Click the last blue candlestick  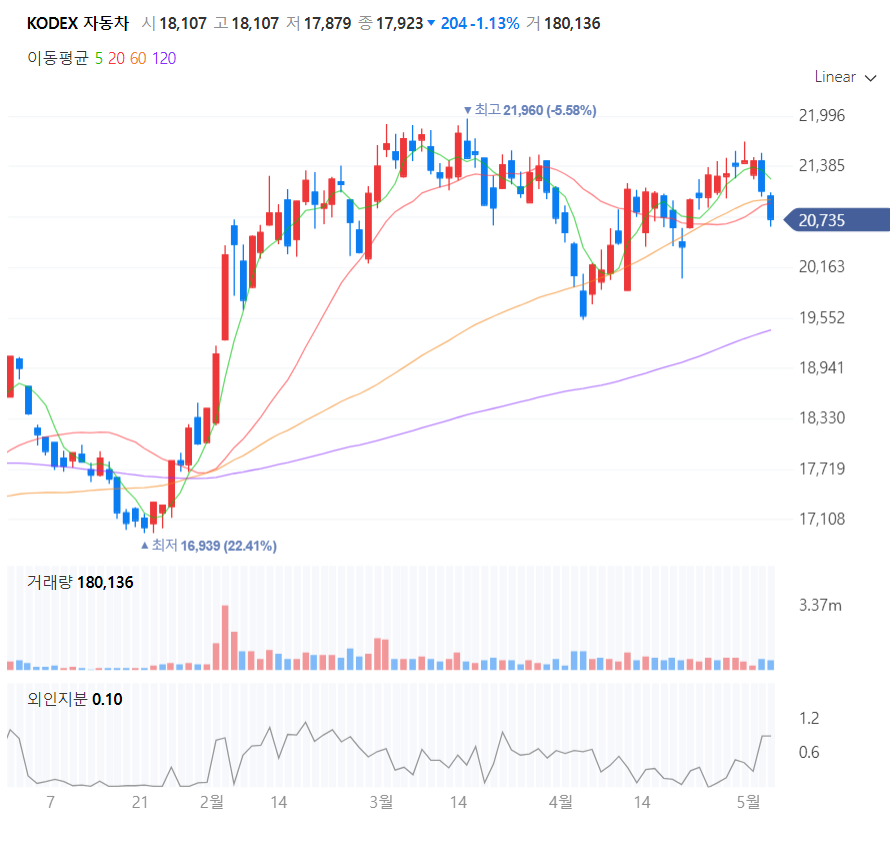[x=770, y=208]
